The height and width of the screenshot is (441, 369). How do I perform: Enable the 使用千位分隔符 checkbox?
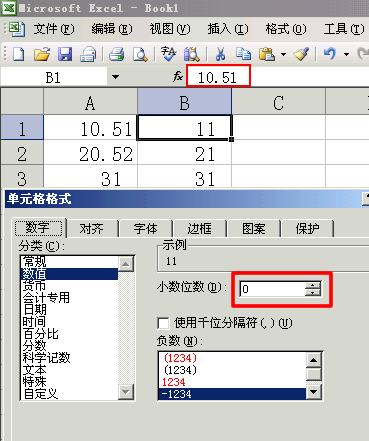point(163,323)
